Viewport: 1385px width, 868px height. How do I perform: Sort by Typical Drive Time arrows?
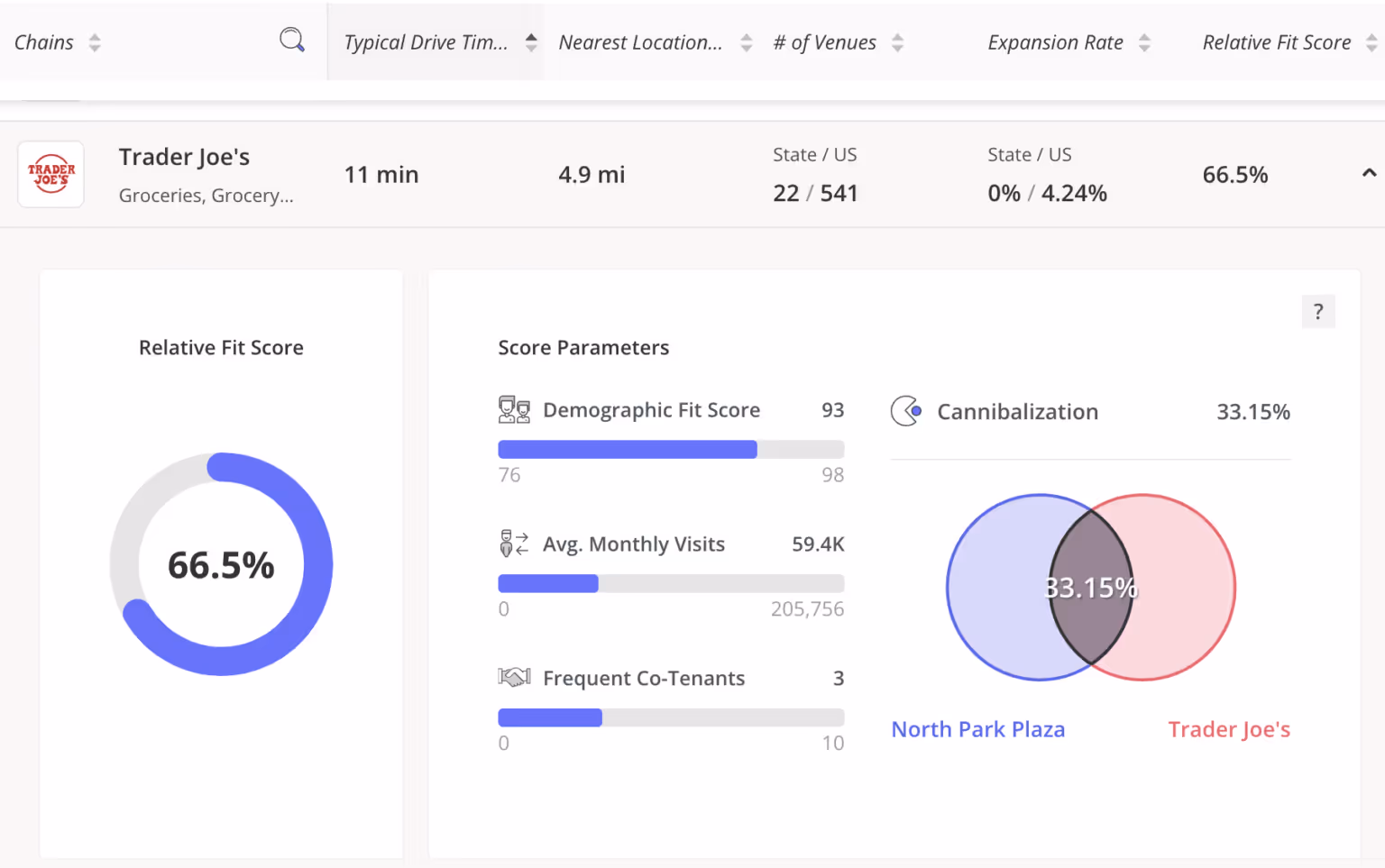click(x=531, y=42)
